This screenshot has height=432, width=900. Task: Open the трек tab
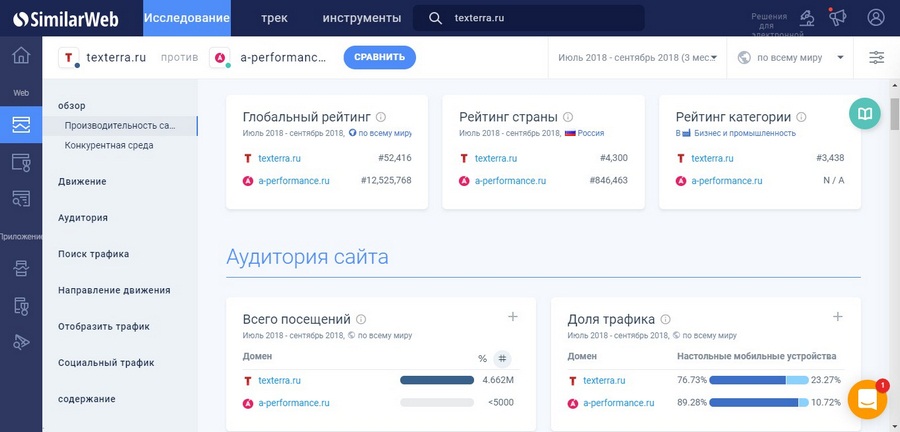coord(274,18)
